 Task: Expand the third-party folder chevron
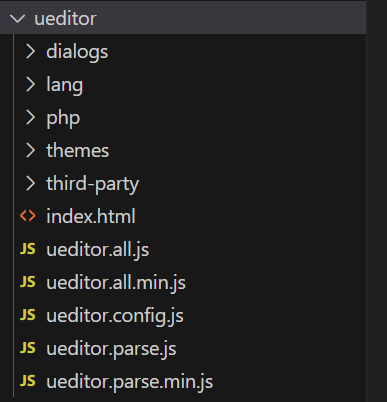point(30,183)
